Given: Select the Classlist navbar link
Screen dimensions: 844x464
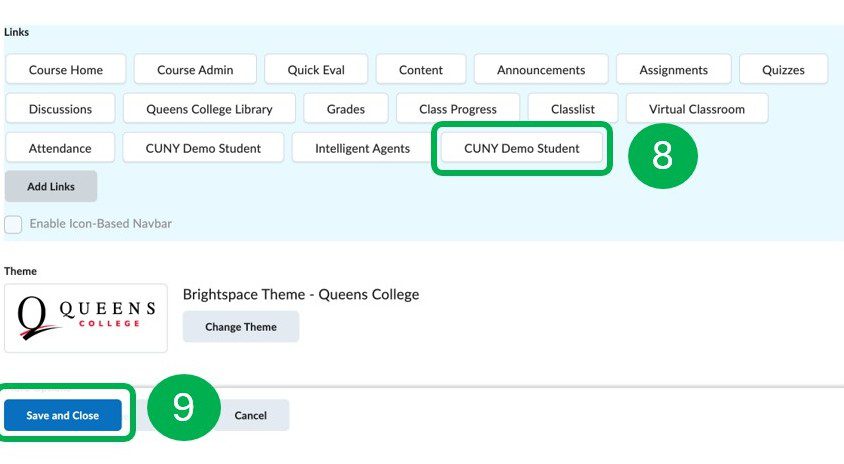Looking at the screenshot, I should point(573,109).
